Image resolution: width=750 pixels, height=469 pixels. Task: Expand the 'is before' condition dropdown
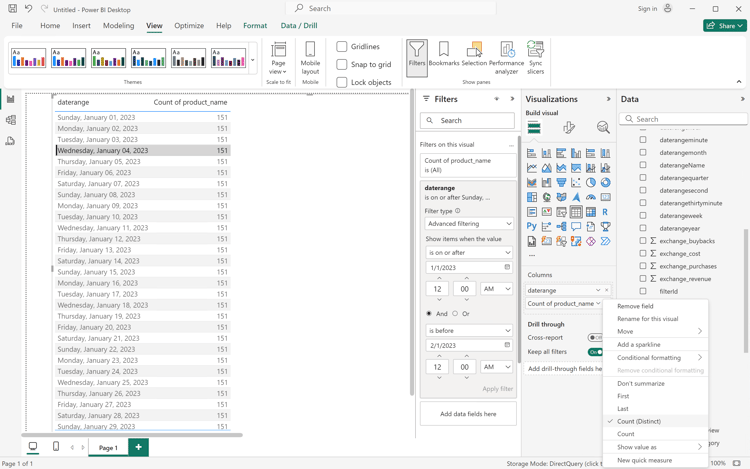click(x=468, y=330)
